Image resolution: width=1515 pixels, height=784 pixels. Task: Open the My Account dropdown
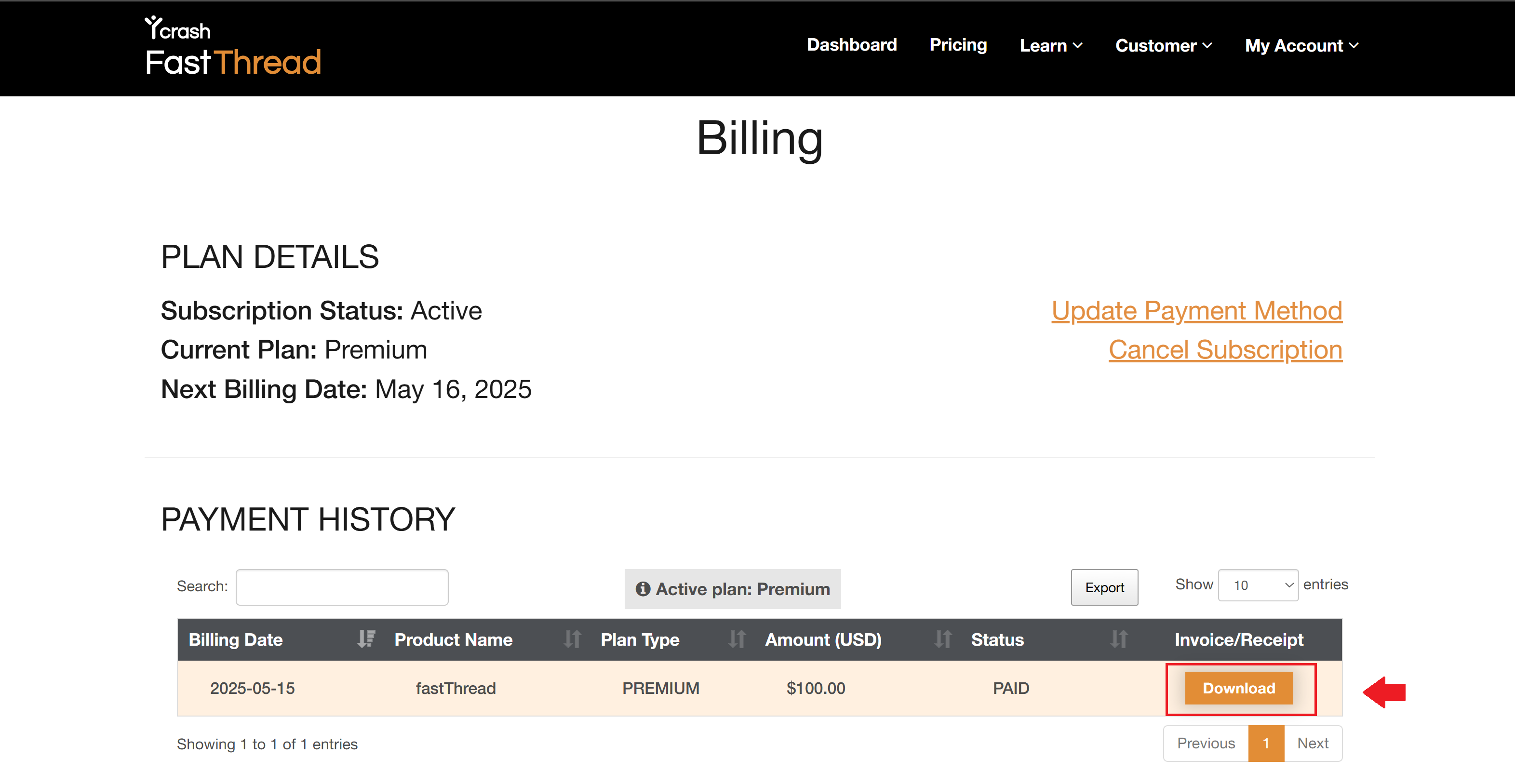point(1301,45)
